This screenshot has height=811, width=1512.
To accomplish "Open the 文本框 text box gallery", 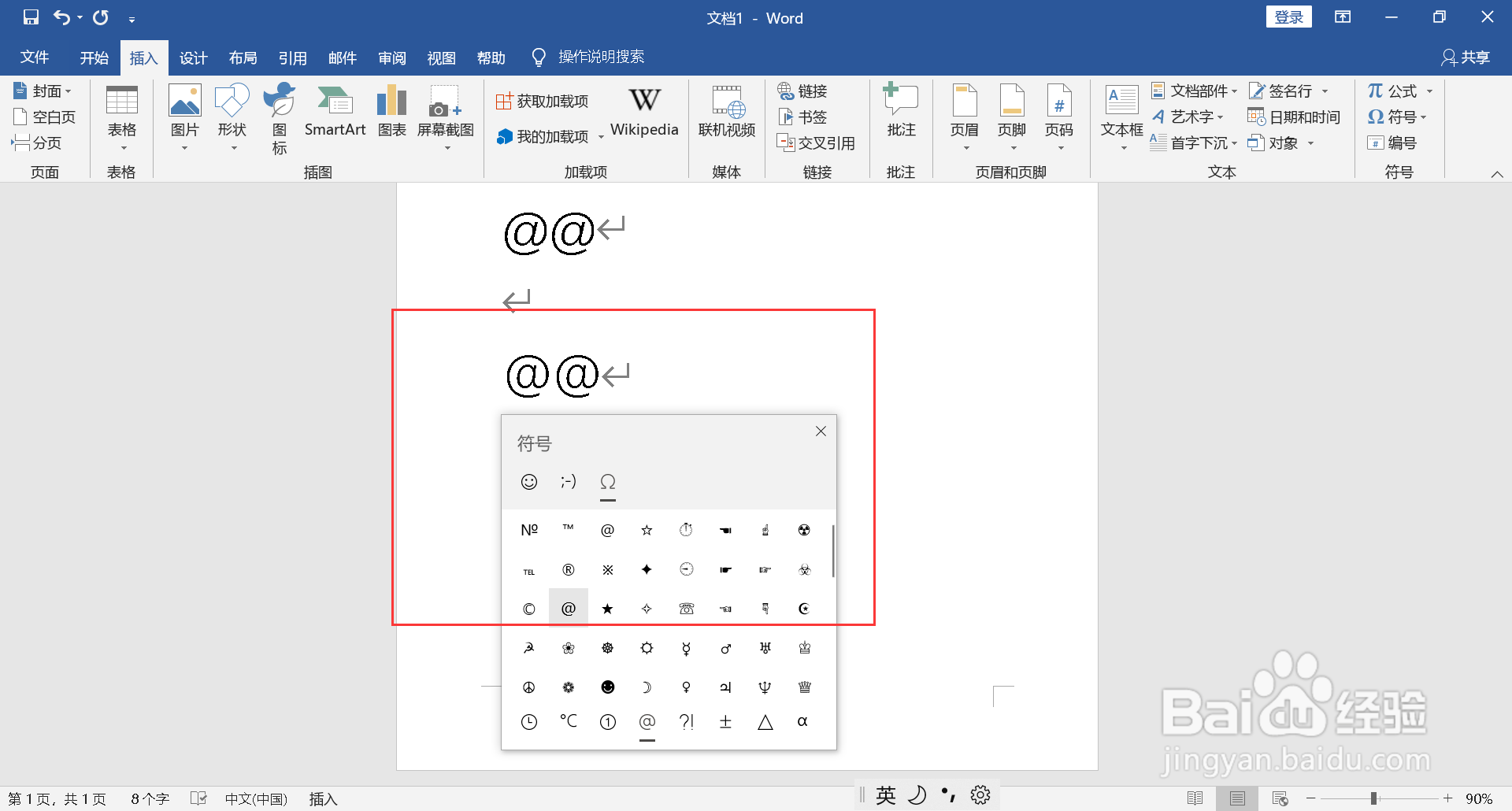I will tap(1122, 118).
